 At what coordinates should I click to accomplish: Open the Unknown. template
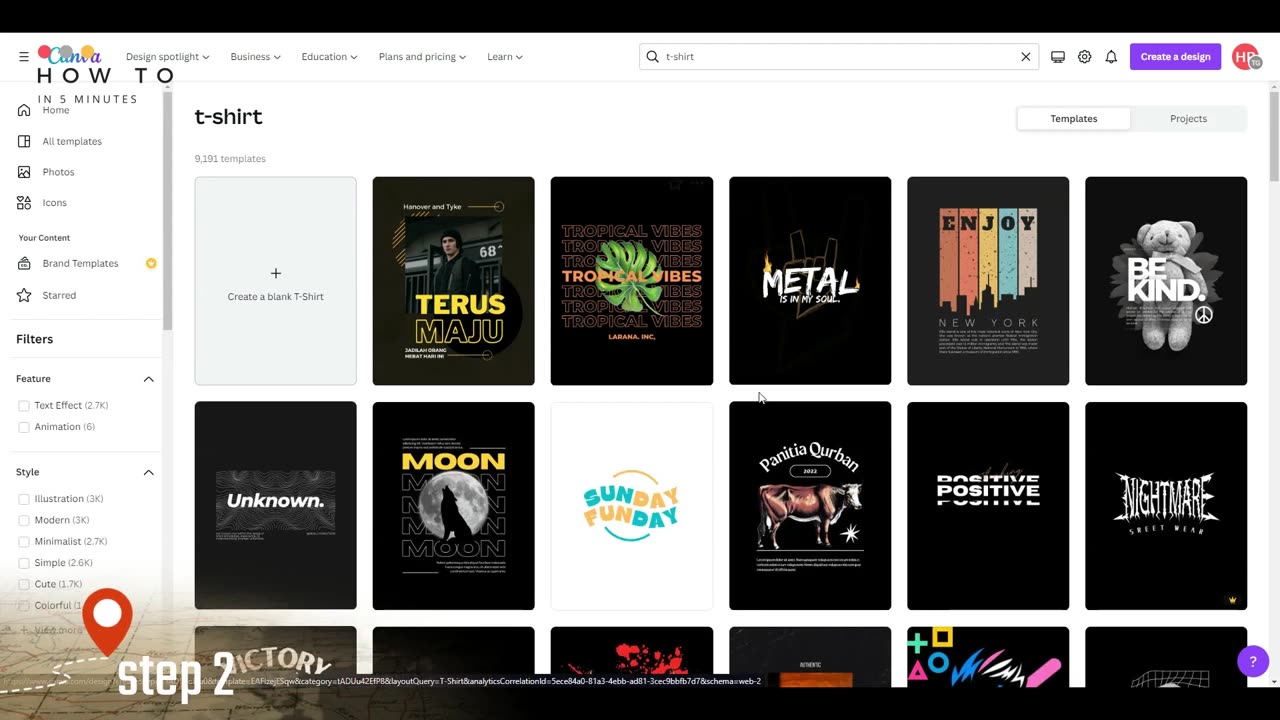click(275, 506)
